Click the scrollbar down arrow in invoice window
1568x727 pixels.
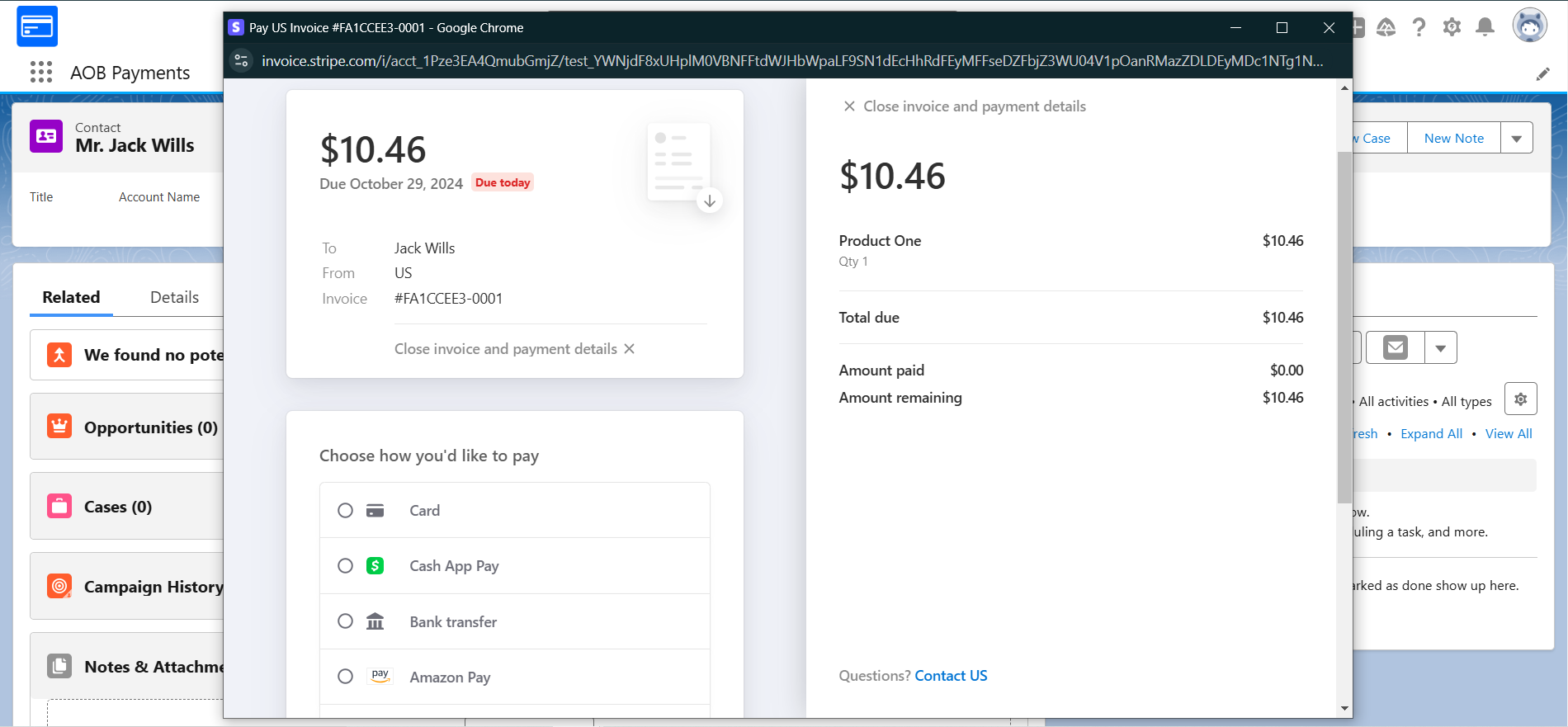click(x=1345, y=709)
